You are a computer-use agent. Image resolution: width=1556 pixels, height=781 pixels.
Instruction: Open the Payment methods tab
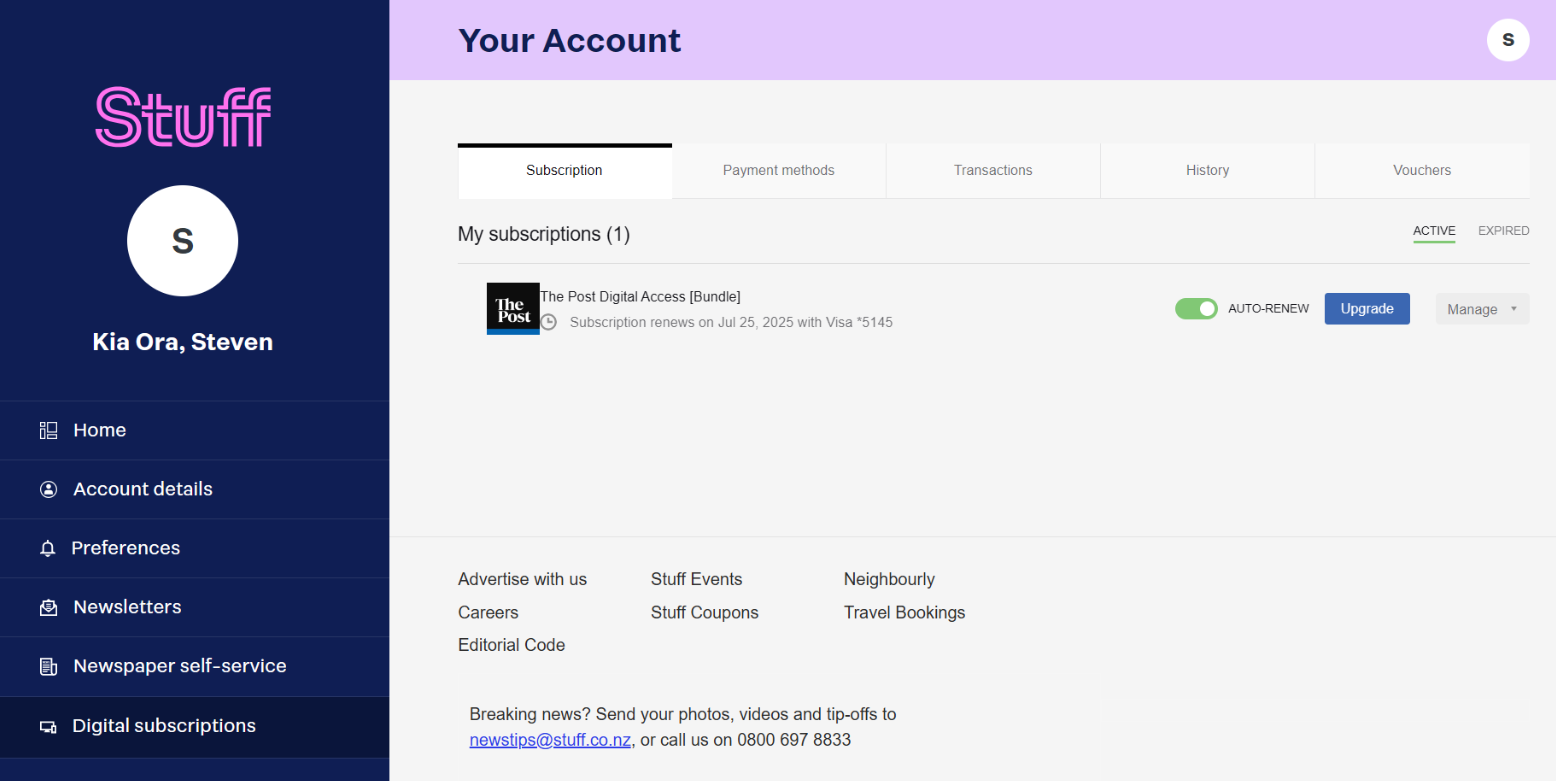(779, 170)
